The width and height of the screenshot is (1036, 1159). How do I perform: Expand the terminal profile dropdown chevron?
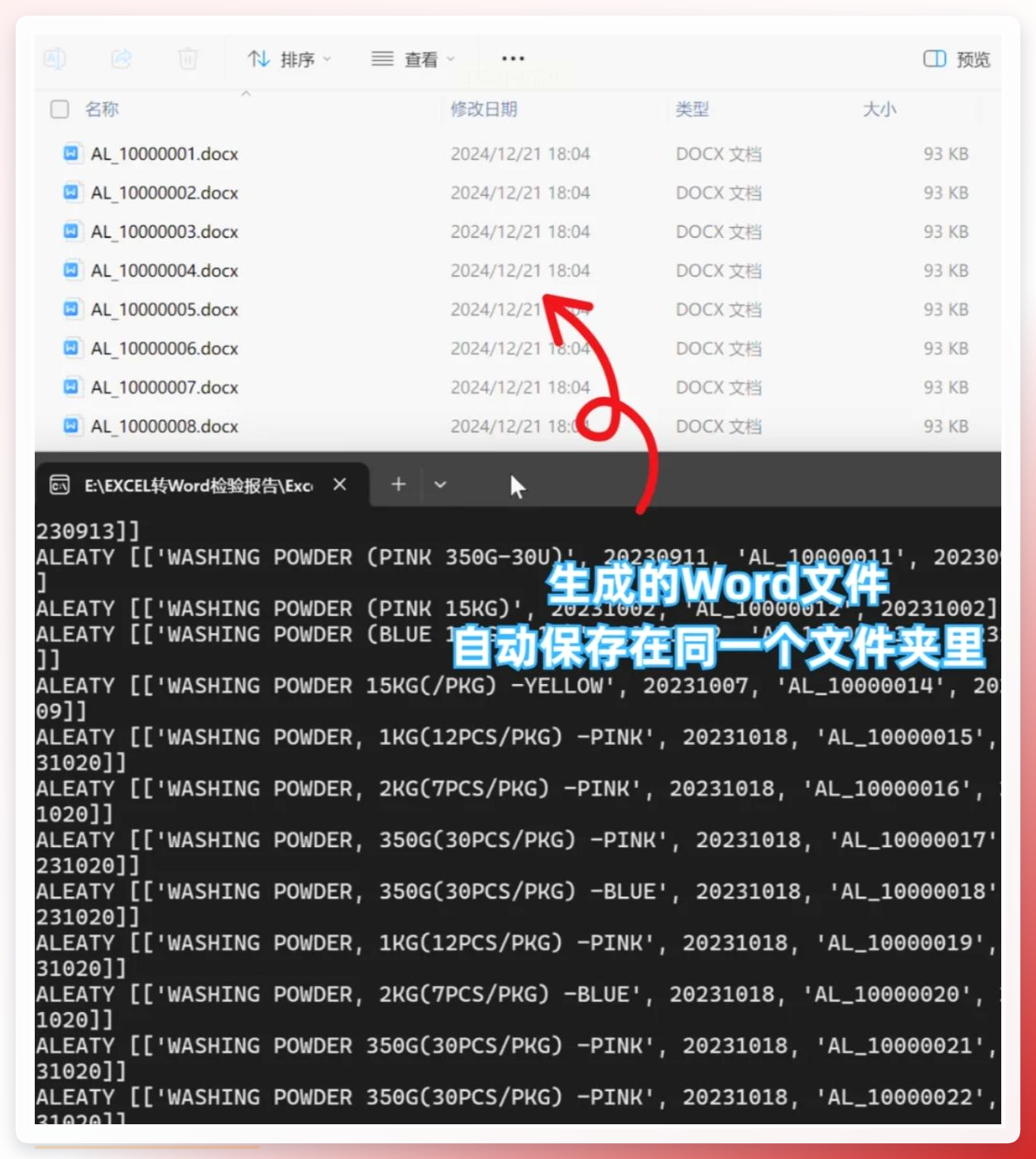(x=440, y=484)
